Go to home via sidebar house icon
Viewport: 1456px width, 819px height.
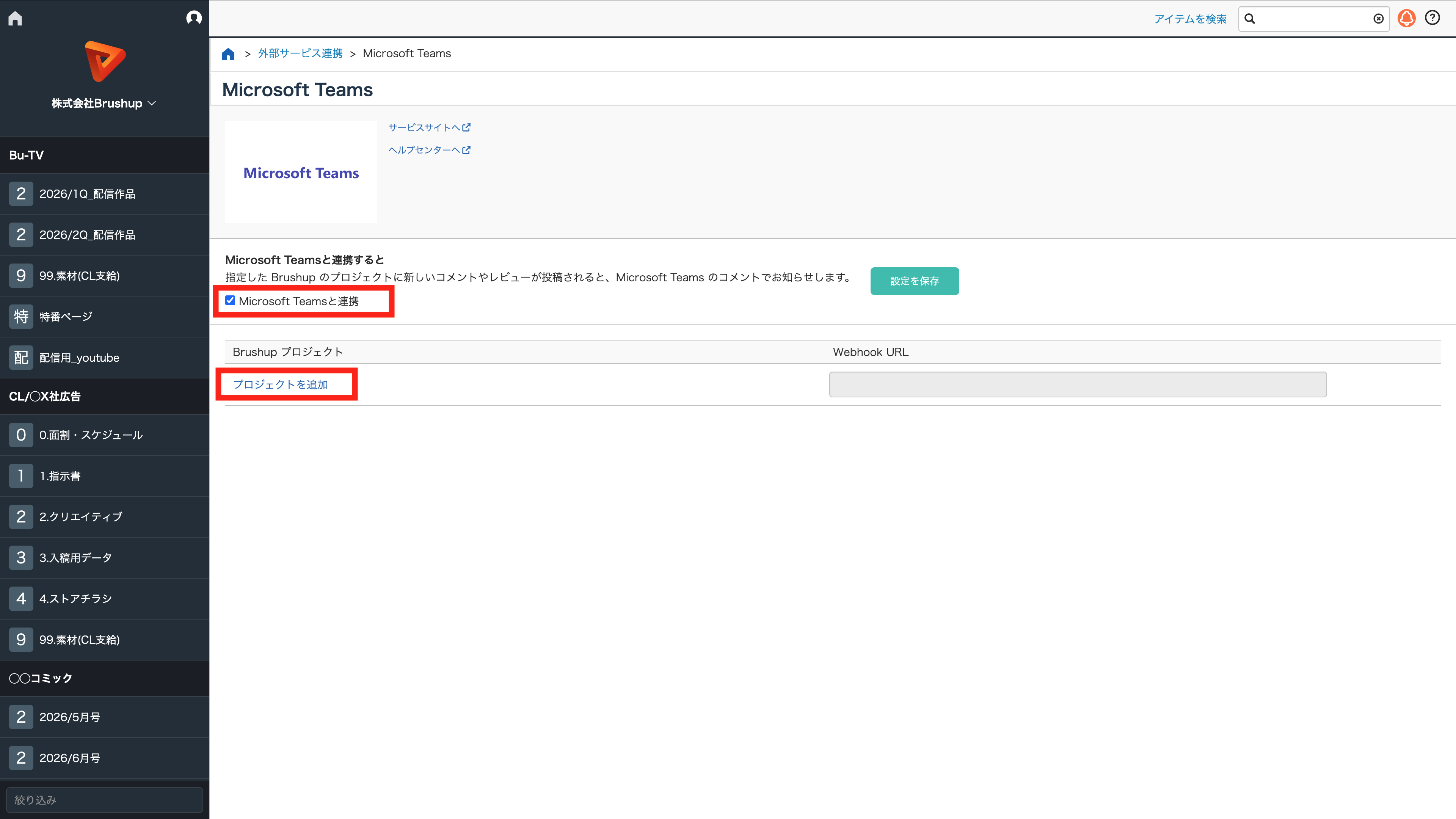coord(15,19)
